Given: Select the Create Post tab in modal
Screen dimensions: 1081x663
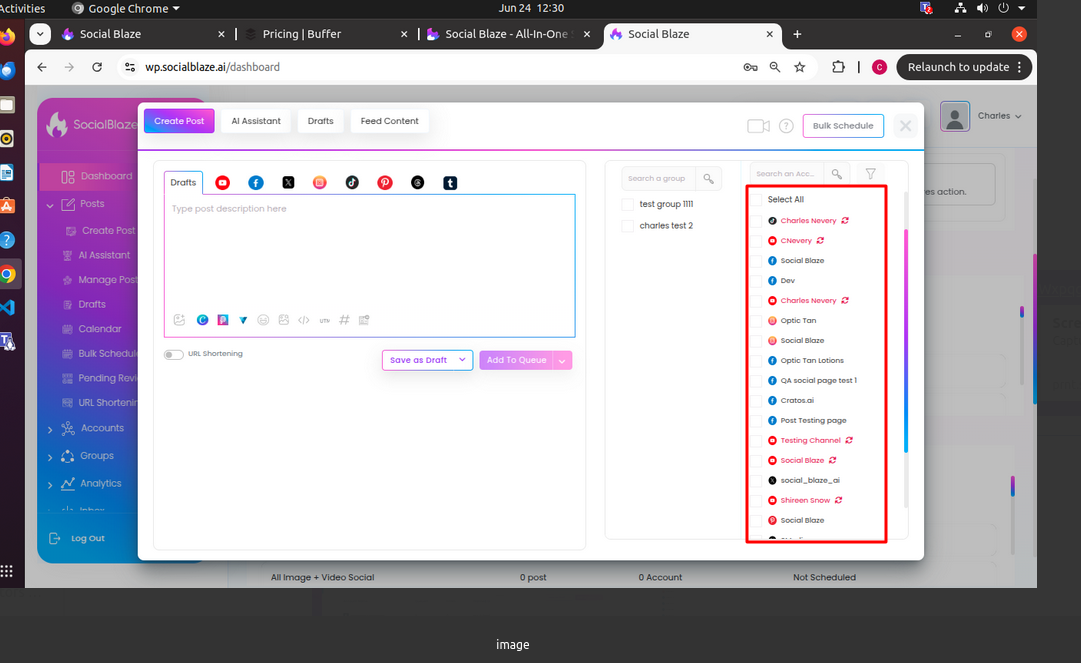Looking at the screenshot, I should click(x=179, y=121).
